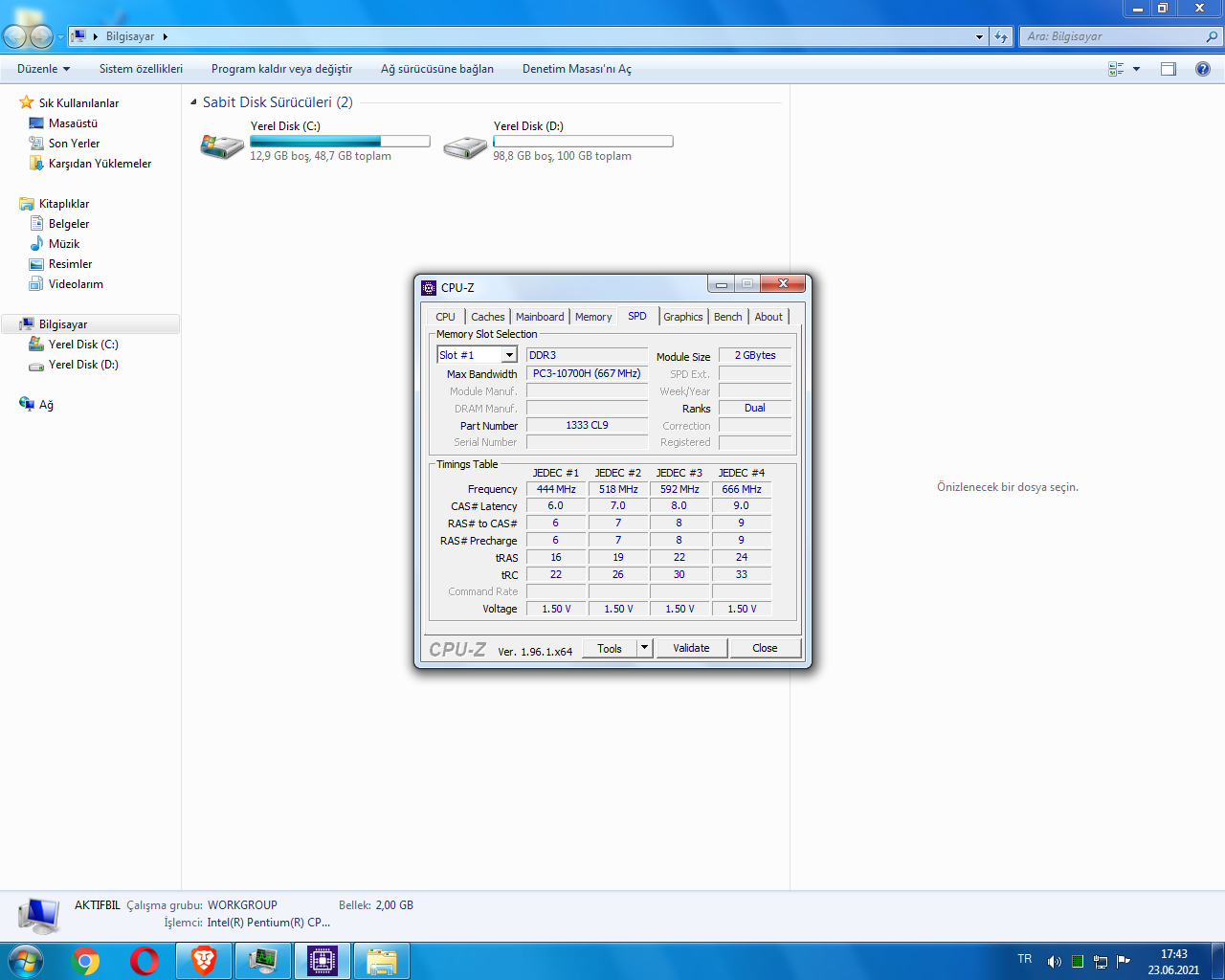Open the About tab in CPU-Z

click(768, 317)
